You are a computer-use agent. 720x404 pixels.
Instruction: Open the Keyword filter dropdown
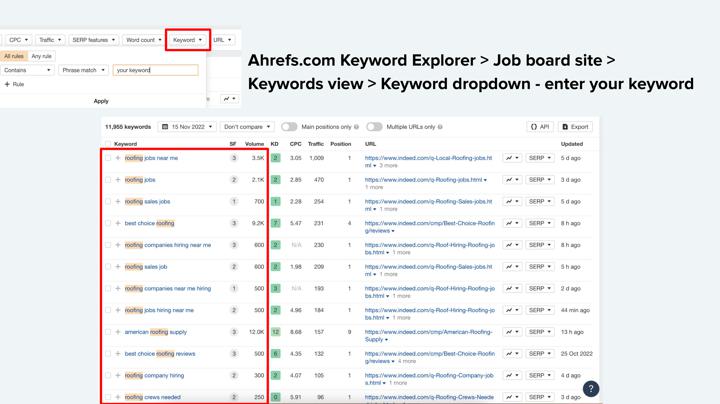[x=187, y=40]
